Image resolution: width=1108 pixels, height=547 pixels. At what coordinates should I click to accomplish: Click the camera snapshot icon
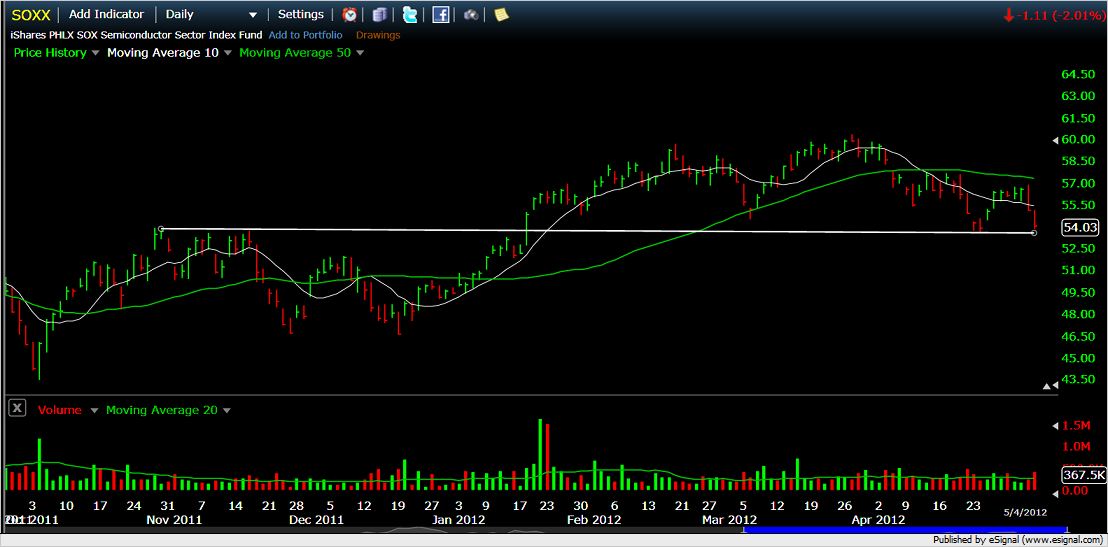click(x=471, y=15)
